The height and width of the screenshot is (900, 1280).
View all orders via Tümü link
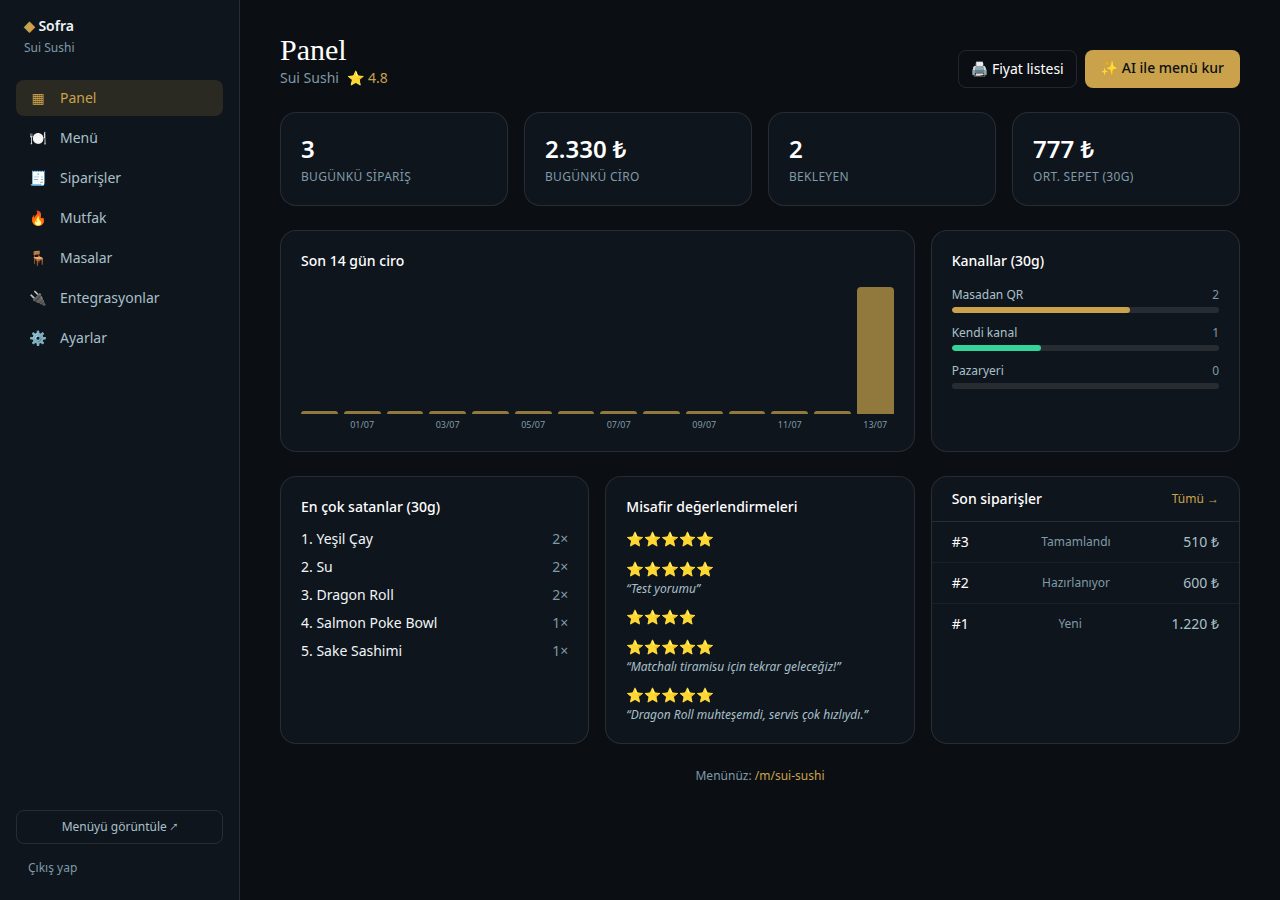(x=1195, y=499)
